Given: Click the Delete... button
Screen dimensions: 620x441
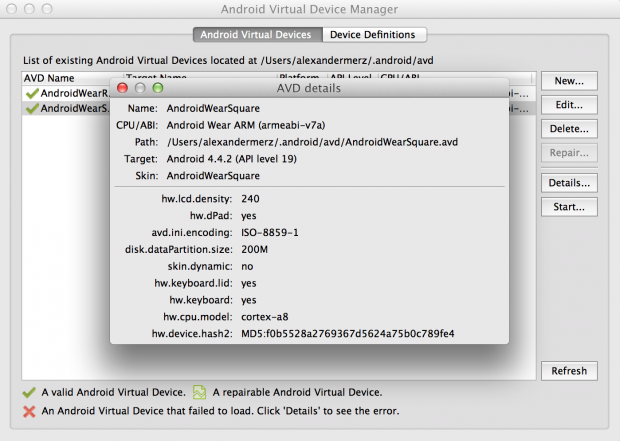Looking at the screenshot, I should click(x=568, y=129).
